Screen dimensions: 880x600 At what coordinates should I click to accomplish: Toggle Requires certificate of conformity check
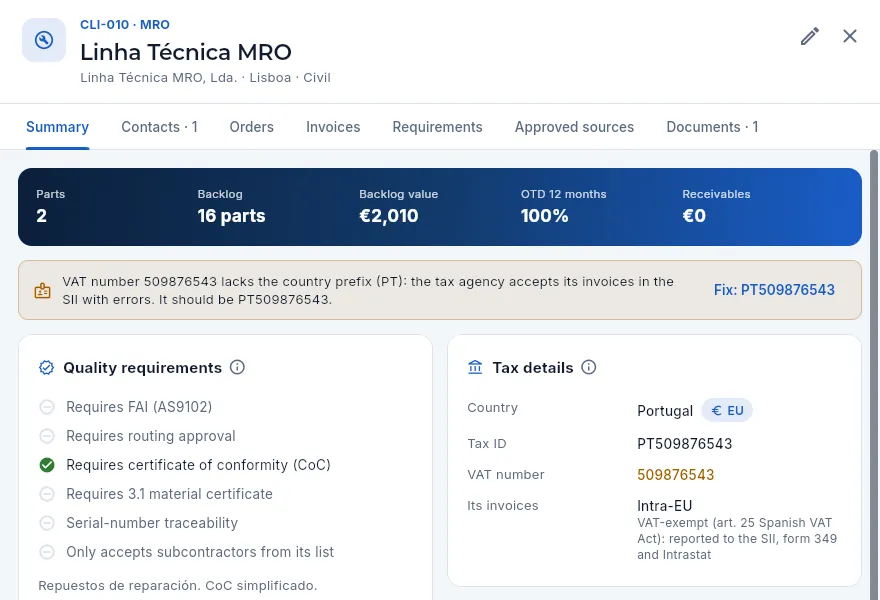(x=47, y=465)
